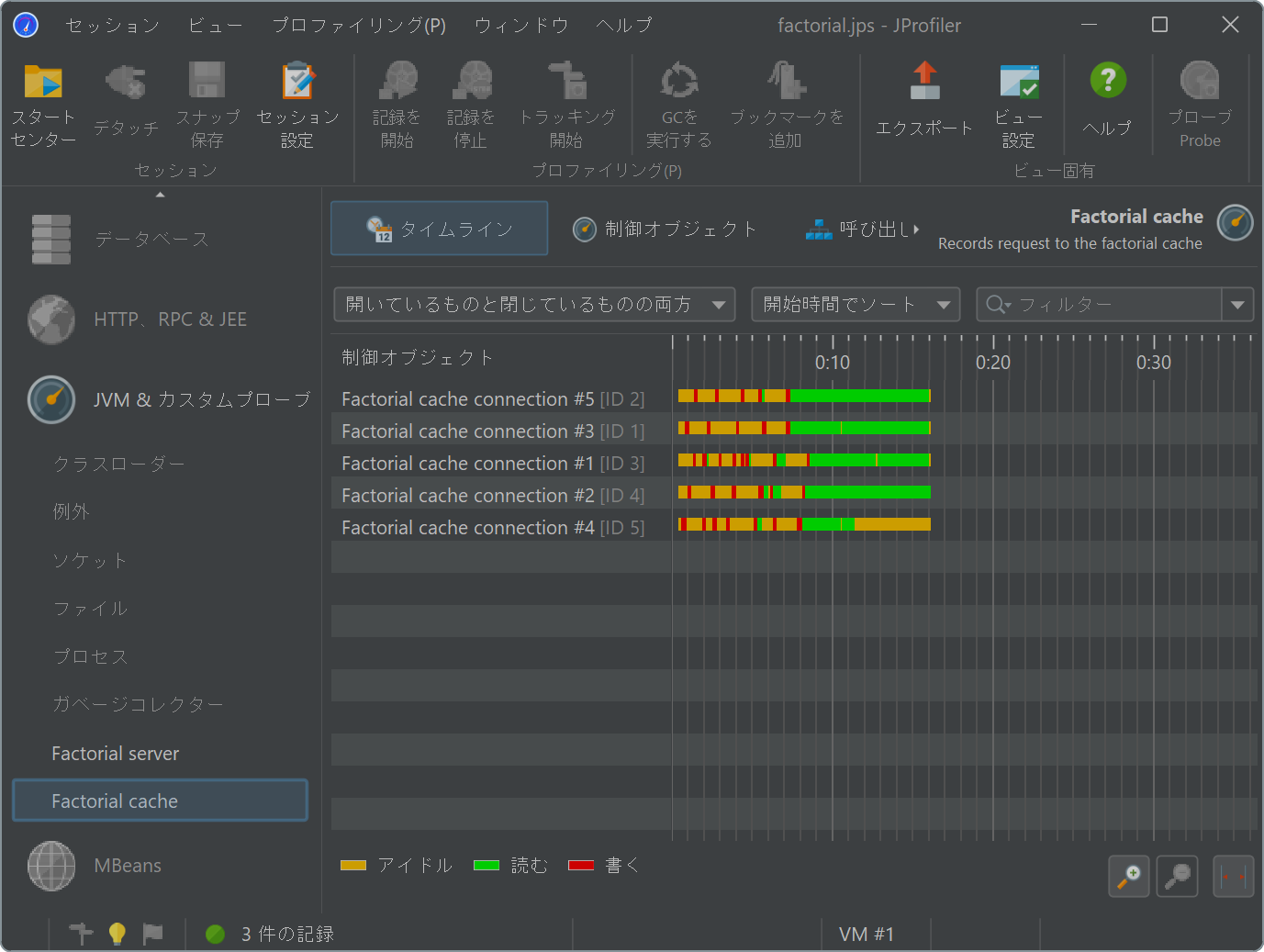This screenshot has width=1264, height=952.
Task: Switch to the 制御オブジェクト tab
Action: [665, 229]
